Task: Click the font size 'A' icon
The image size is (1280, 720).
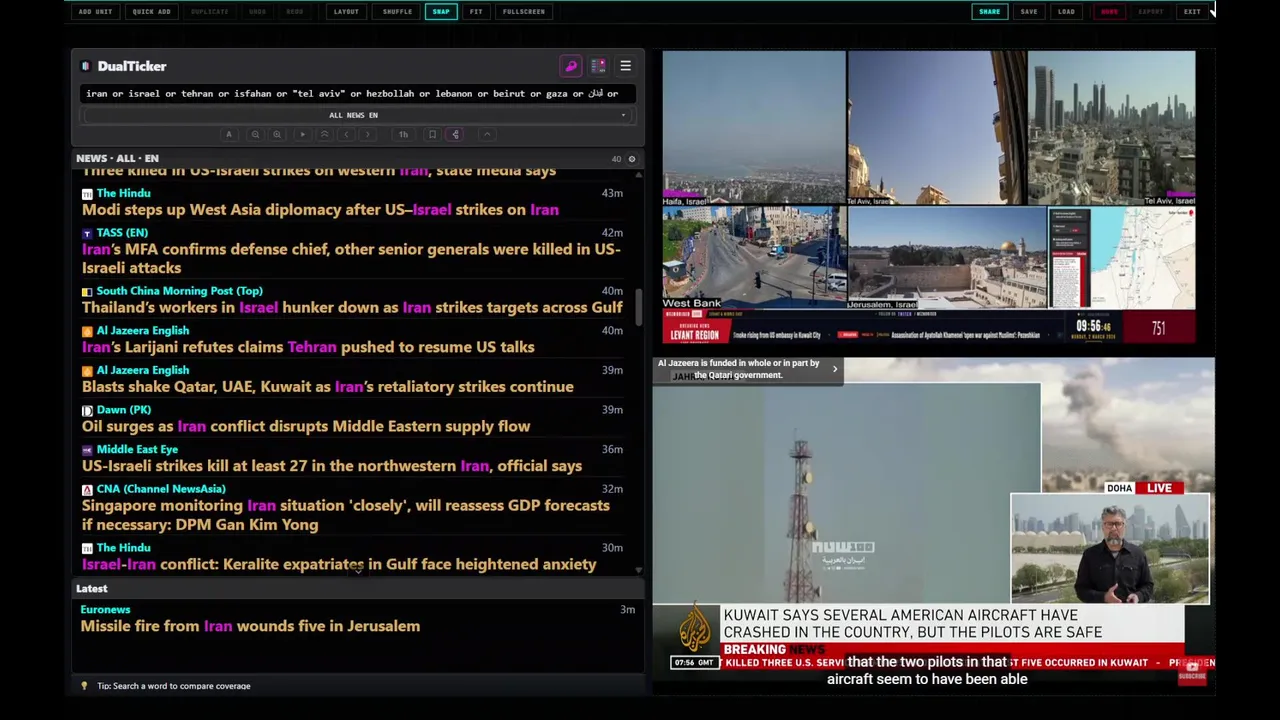Action: (229, 134)
